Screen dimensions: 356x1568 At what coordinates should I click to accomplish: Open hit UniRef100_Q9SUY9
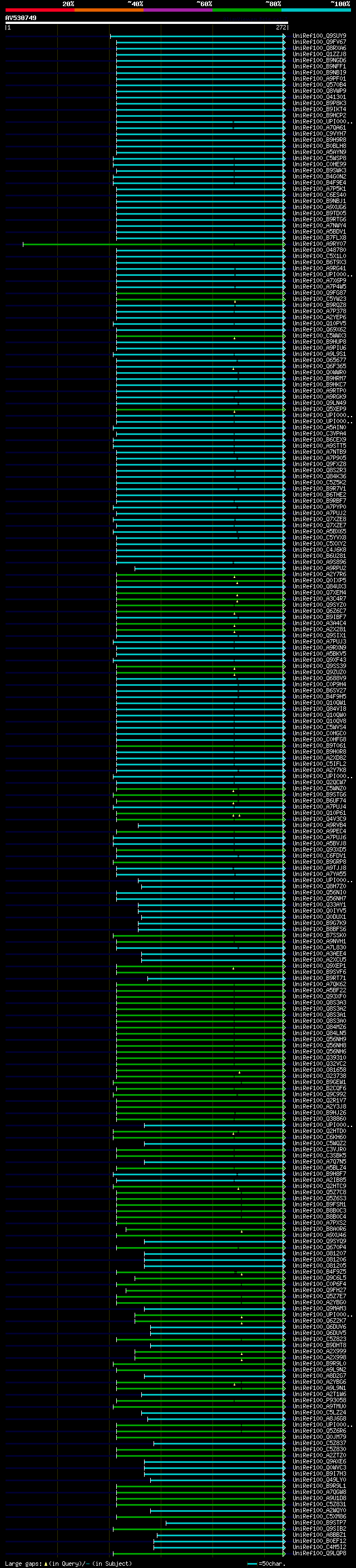pos(319,36)
